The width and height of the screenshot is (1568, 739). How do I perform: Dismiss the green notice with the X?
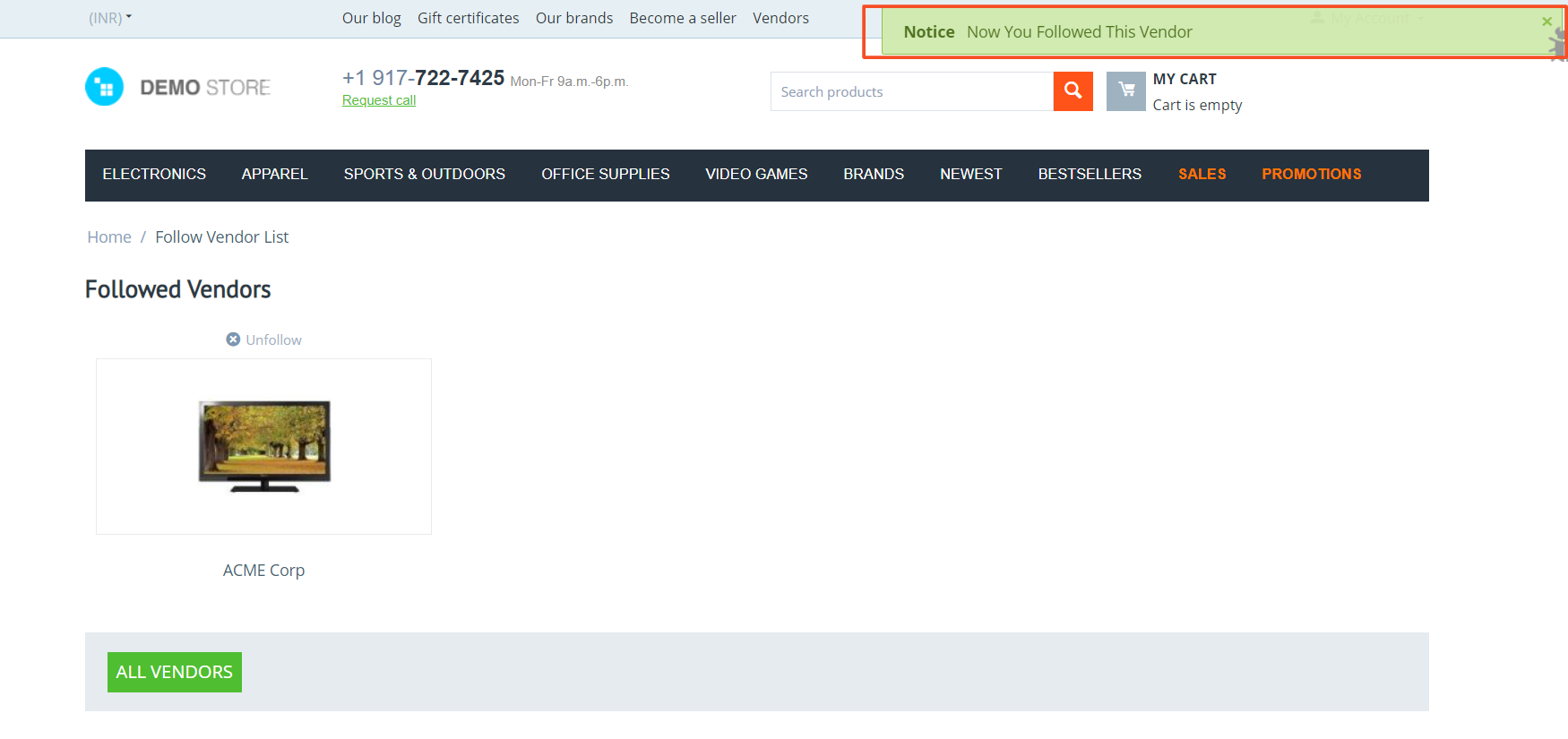click(x=1546, y=21)
